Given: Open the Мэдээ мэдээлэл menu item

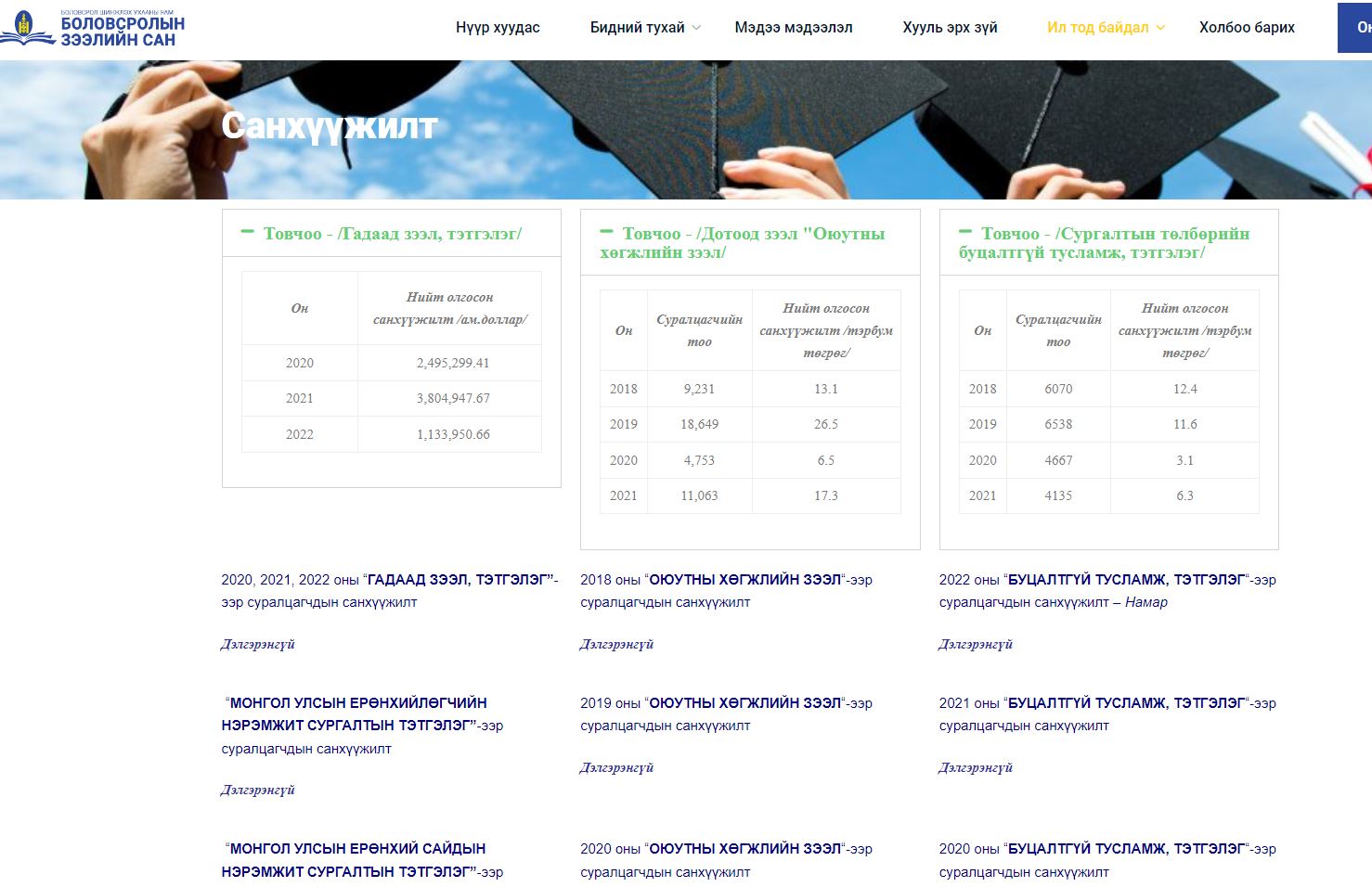Looking at the screenshot, I should (794, 28).
